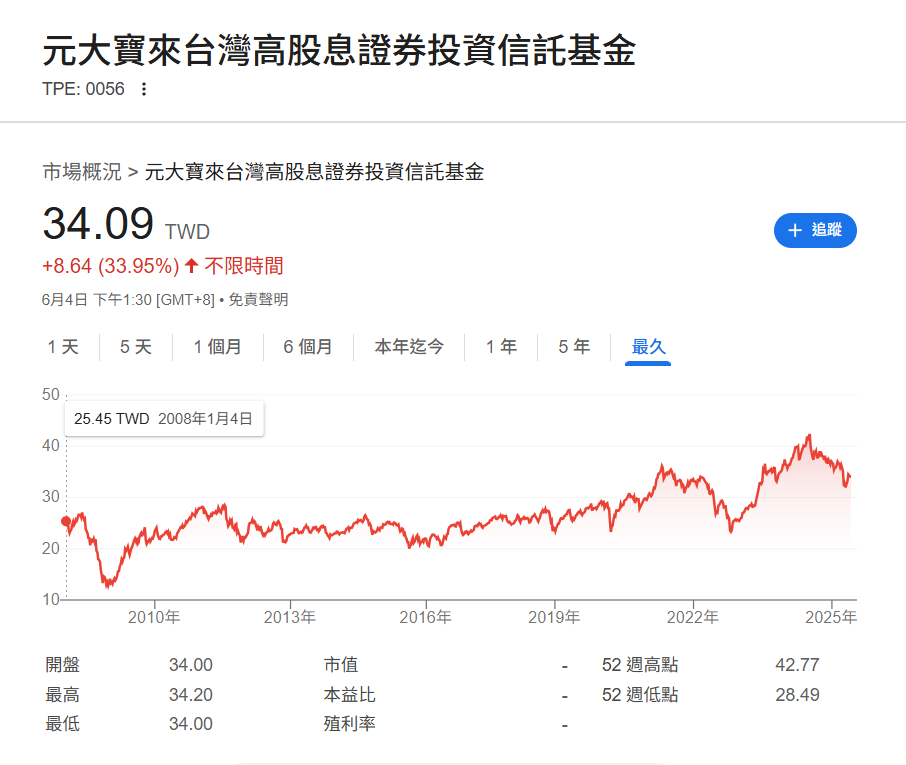Image resolution: width=906 pixels, height=765 pixels.
Task: Click the 2022年 axis label
Action: point(693,617)
